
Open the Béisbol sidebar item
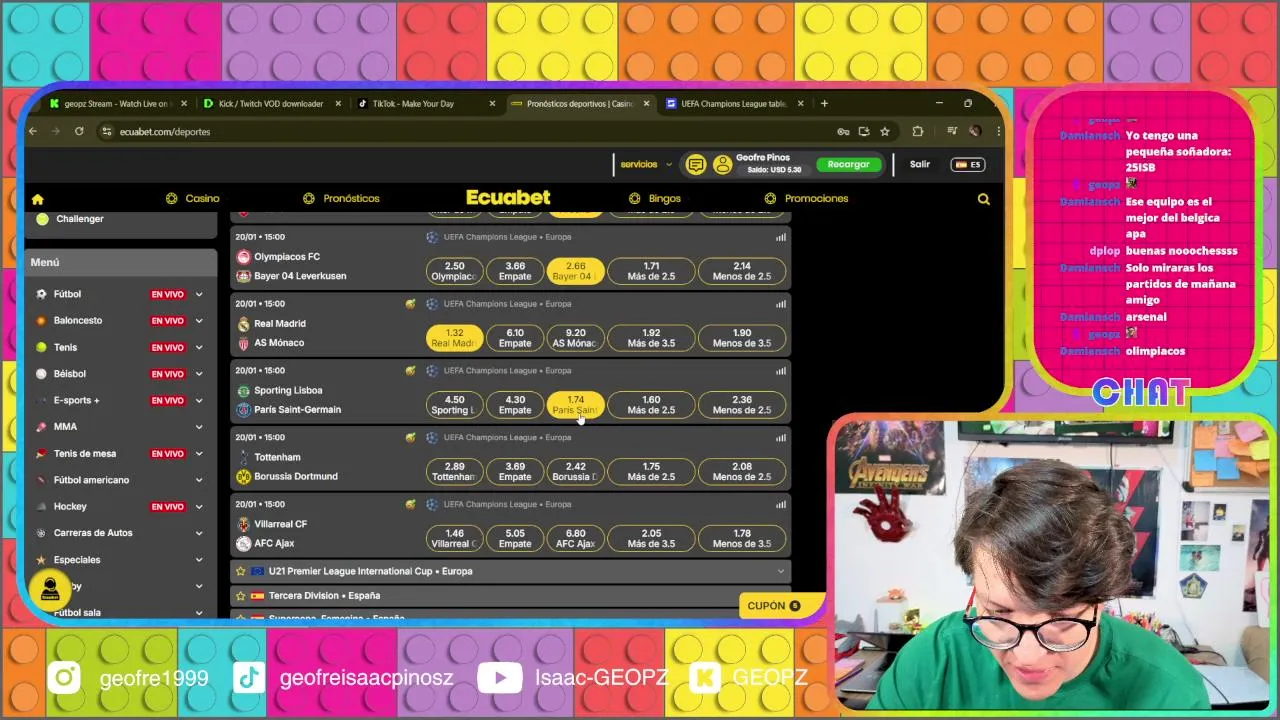click(x=70, y=374)
